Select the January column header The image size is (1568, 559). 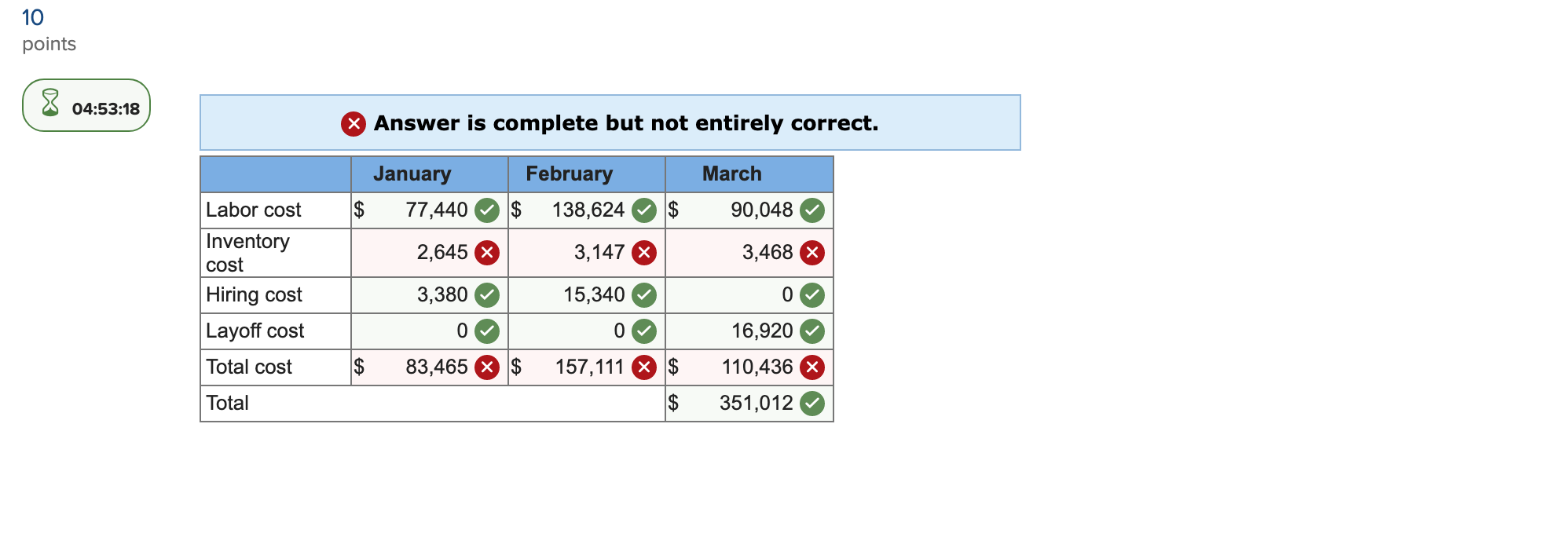click(412, 174)
